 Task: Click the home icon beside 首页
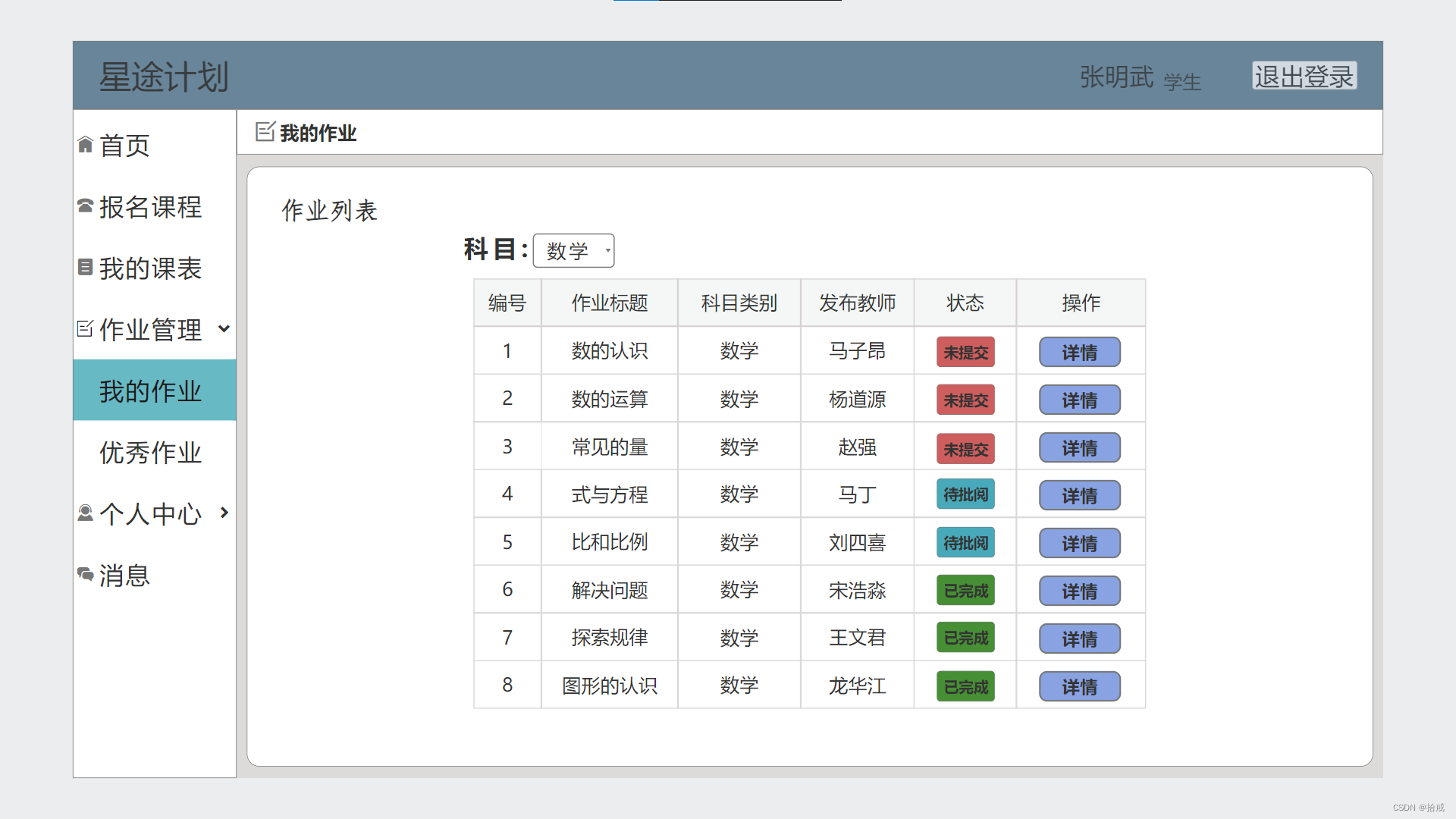pos(85,144)
